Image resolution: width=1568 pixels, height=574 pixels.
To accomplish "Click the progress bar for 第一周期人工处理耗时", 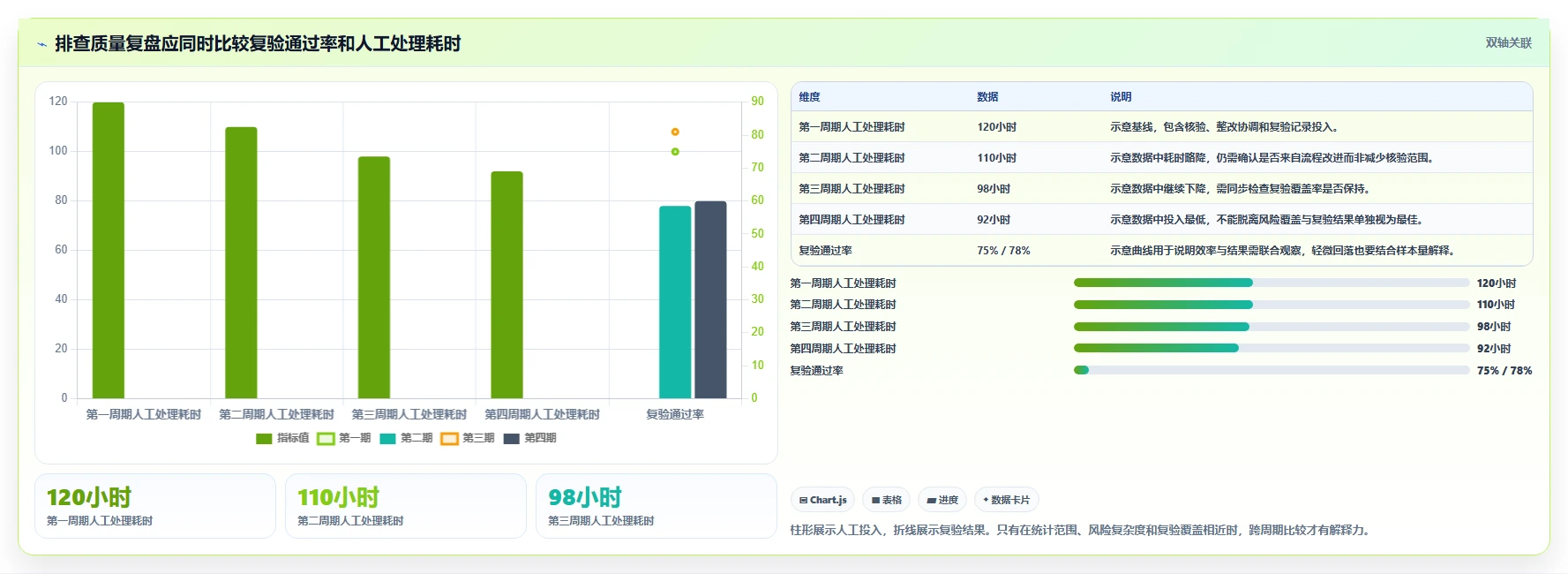I will pyautogui.click(x=1272, y=283).
